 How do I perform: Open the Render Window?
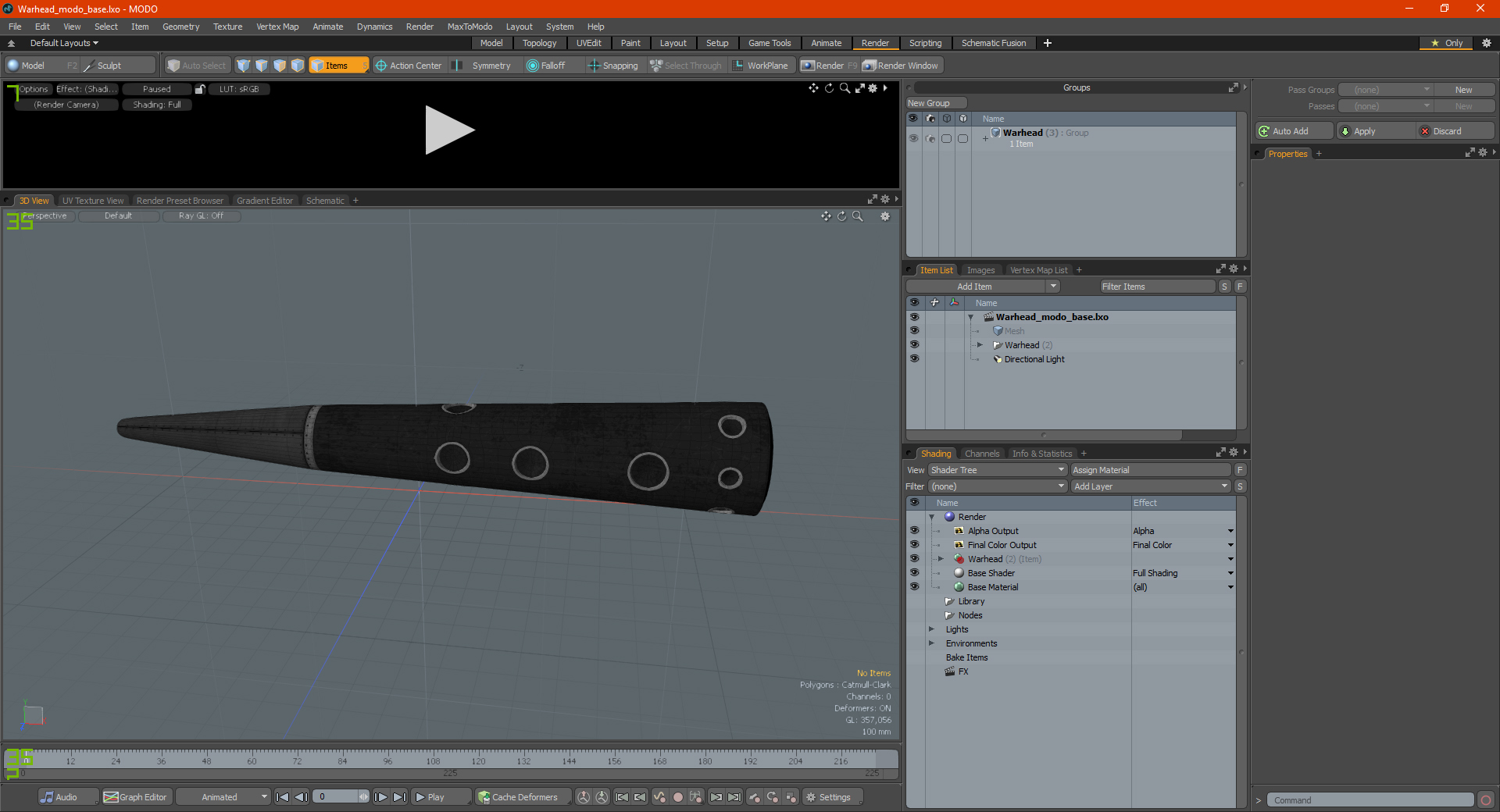901,66
